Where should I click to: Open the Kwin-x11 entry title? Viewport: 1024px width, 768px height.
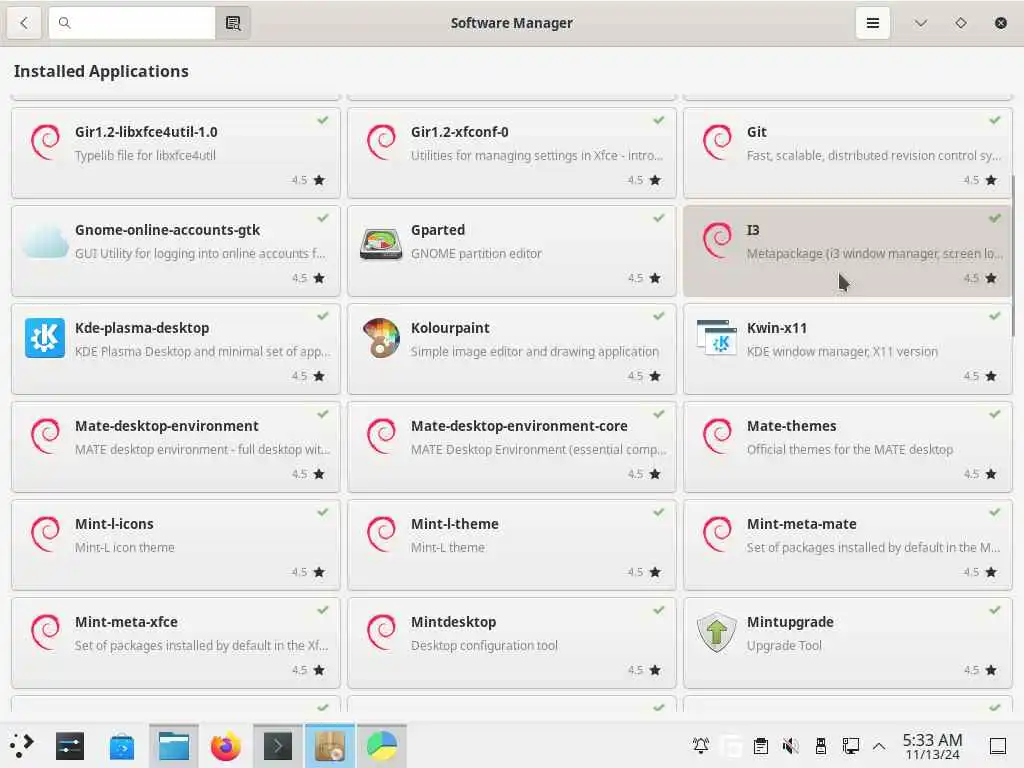pyautogui.click(x=776, y=328)
